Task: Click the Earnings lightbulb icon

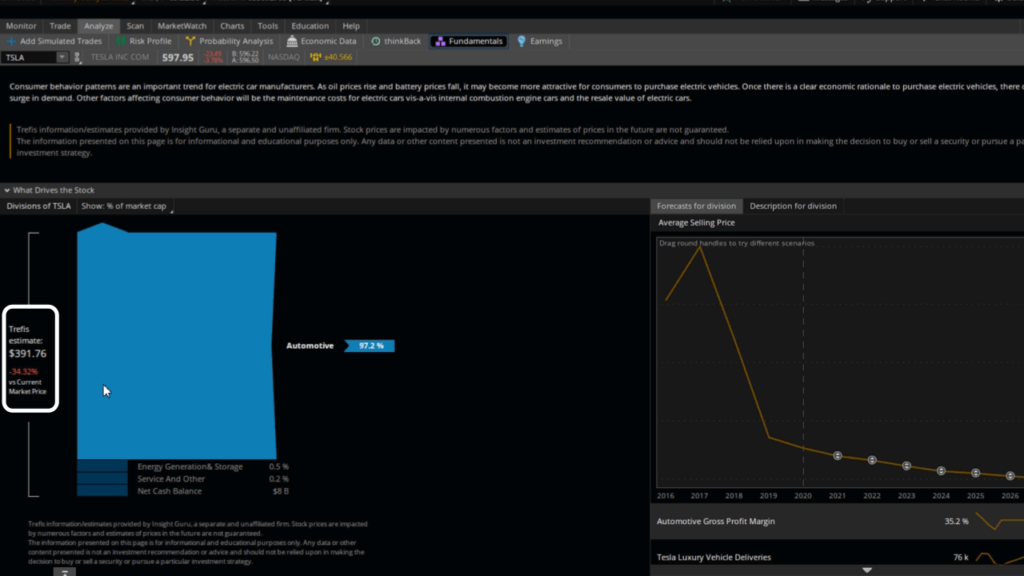Action: pyautogui.click(x=521, y=41)
